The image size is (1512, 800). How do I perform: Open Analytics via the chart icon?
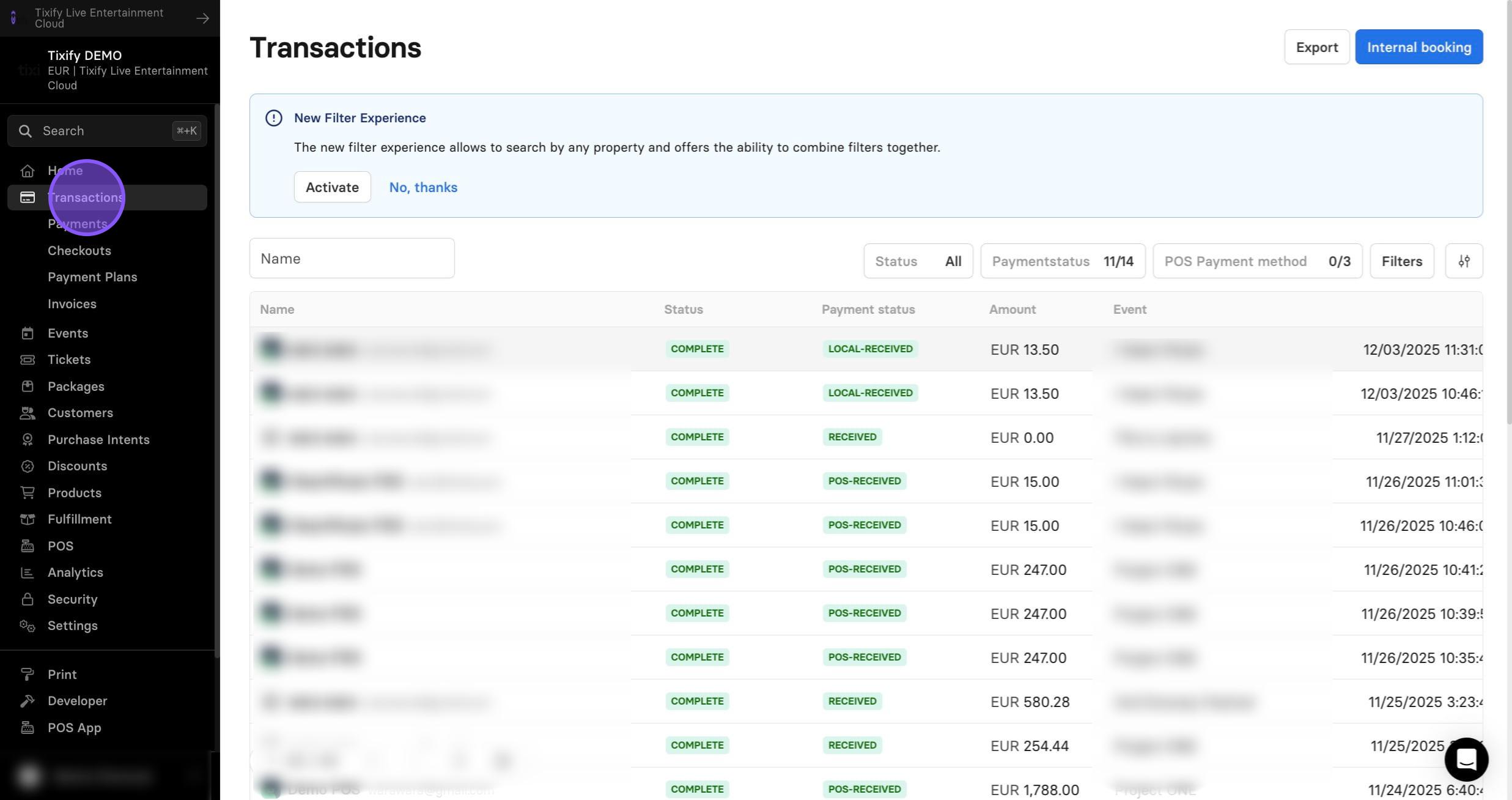[27, 572]
